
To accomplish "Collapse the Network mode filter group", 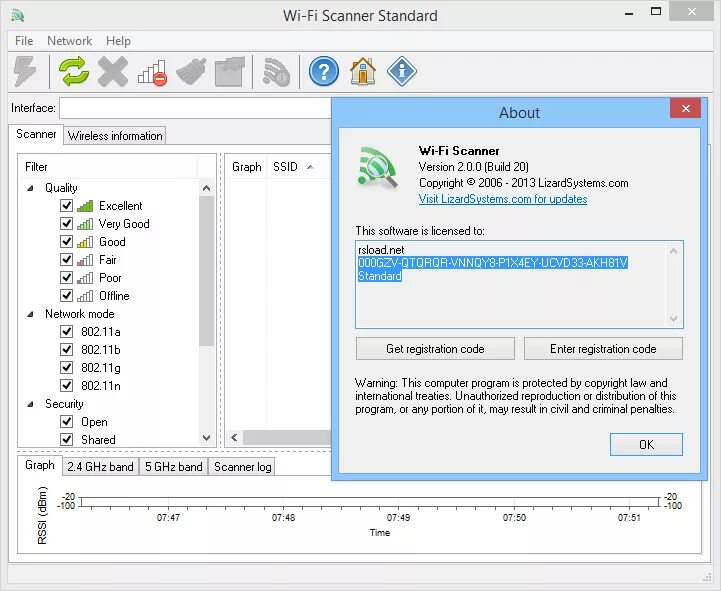I will point(31,314).
